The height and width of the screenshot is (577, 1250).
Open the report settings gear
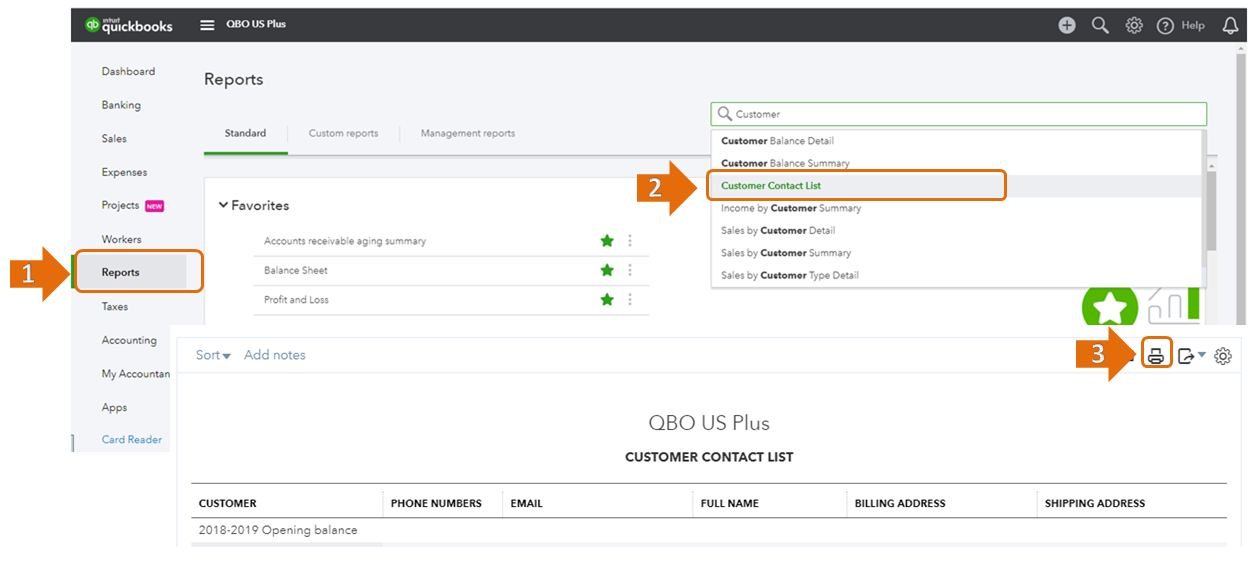pos(1223,356)
